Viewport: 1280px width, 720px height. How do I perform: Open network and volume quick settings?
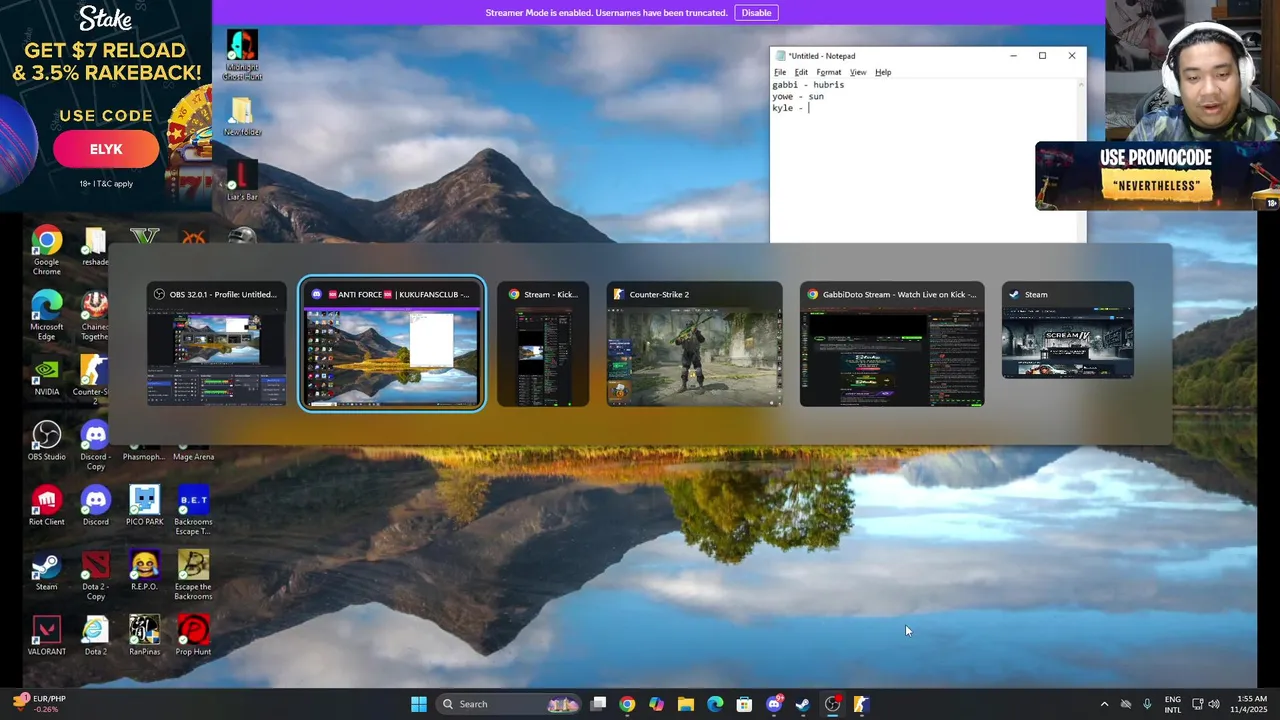coord(1206,704)
